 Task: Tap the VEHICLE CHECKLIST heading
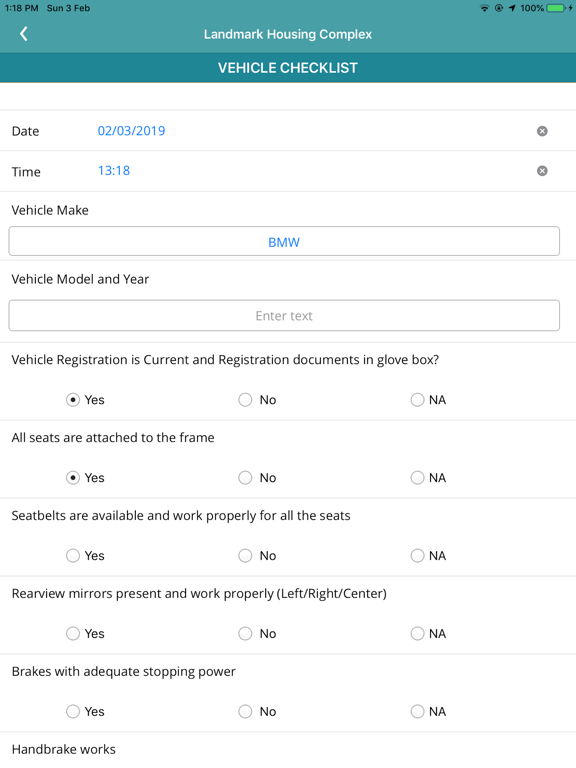tap(288, 68)
